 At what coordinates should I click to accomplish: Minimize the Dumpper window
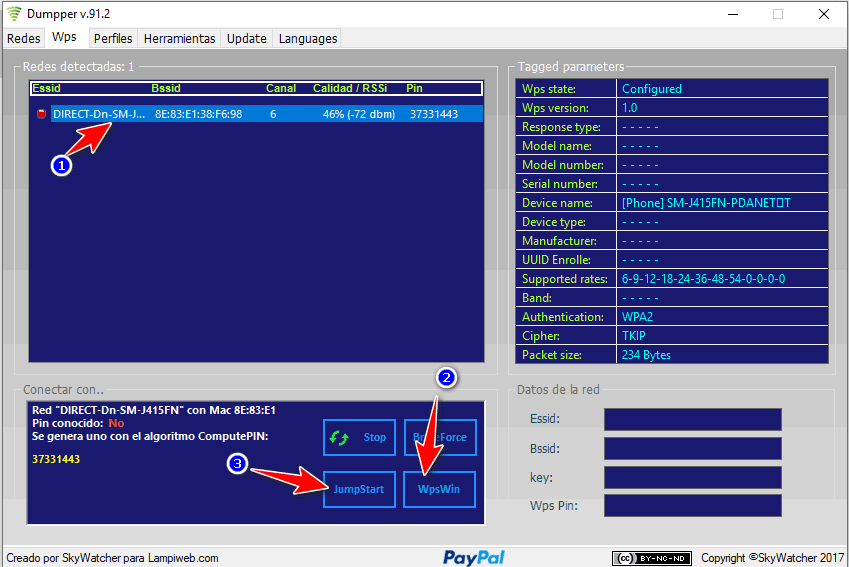[733, 14]
